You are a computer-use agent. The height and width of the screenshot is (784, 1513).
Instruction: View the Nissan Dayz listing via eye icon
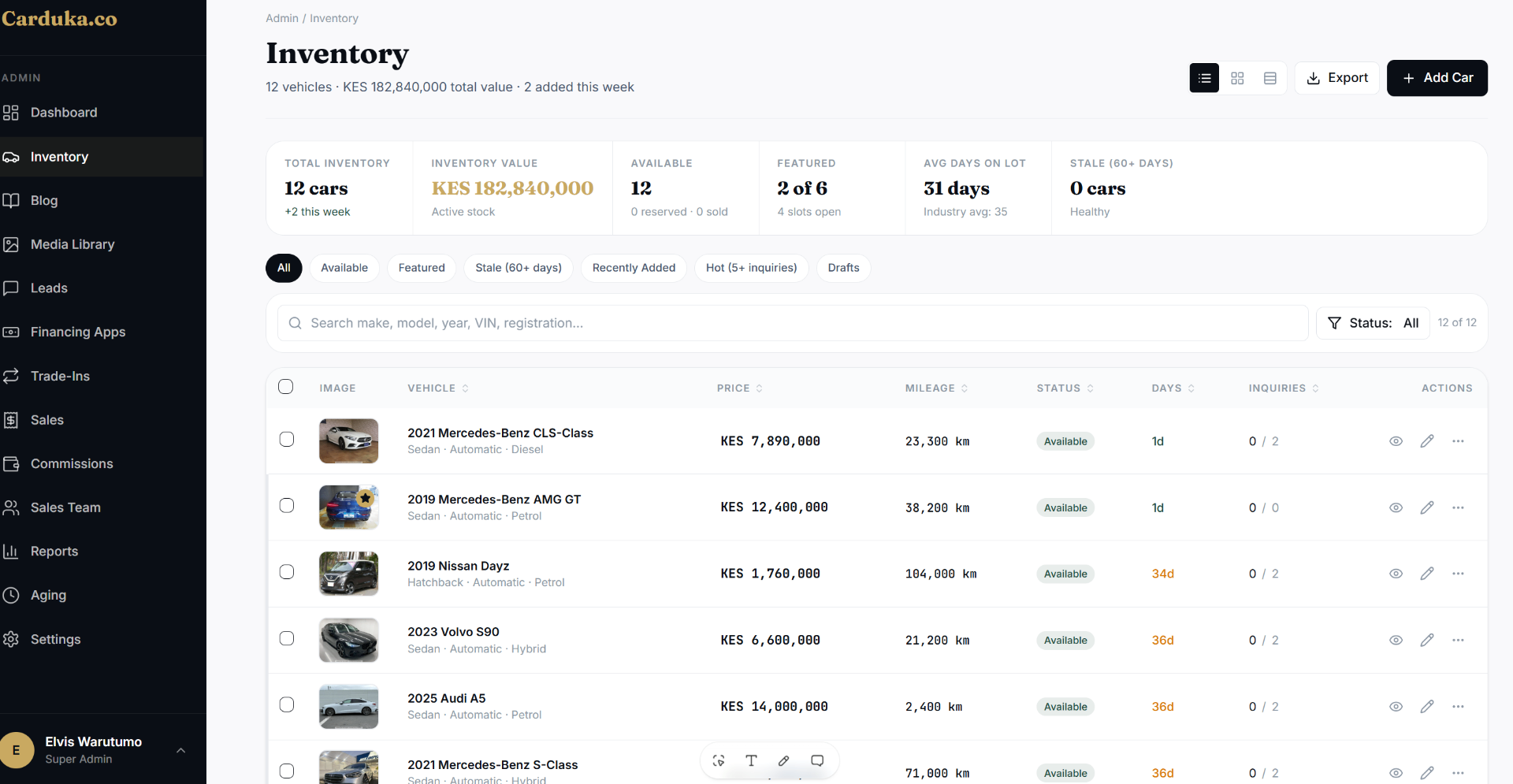tap(1396, 574)
